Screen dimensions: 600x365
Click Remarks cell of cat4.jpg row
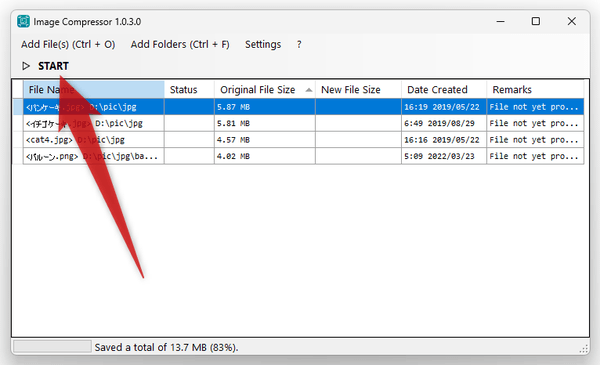(535, 140)
